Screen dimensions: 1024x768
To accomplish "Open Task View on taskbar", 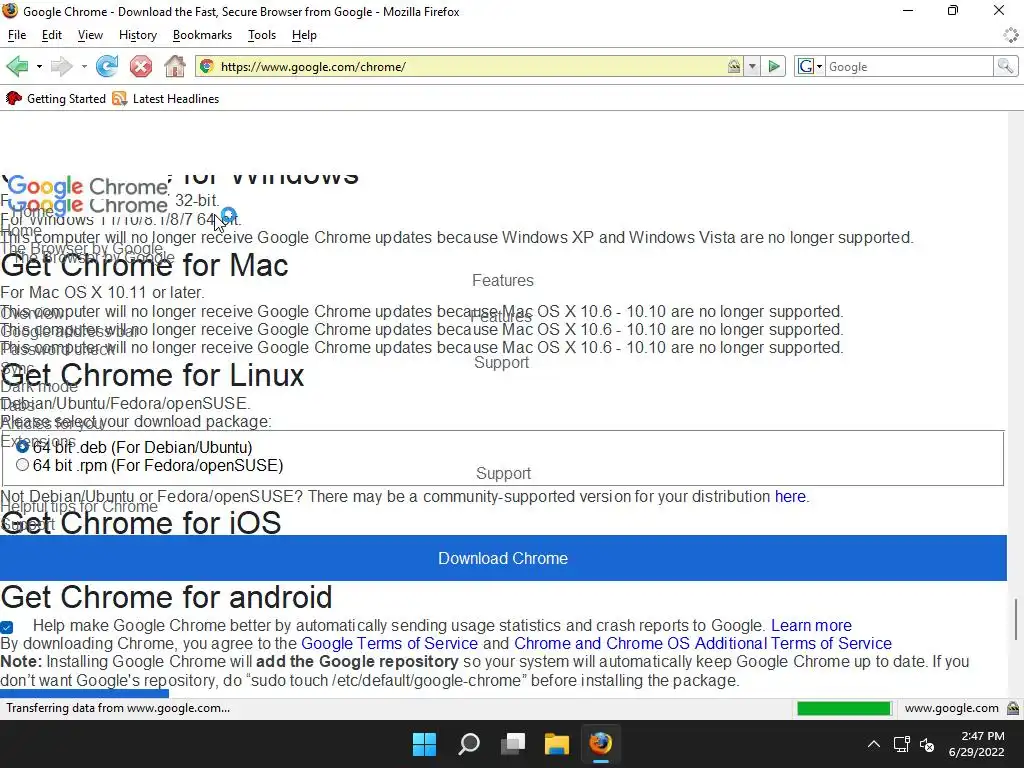I will [x=513, y=744].
